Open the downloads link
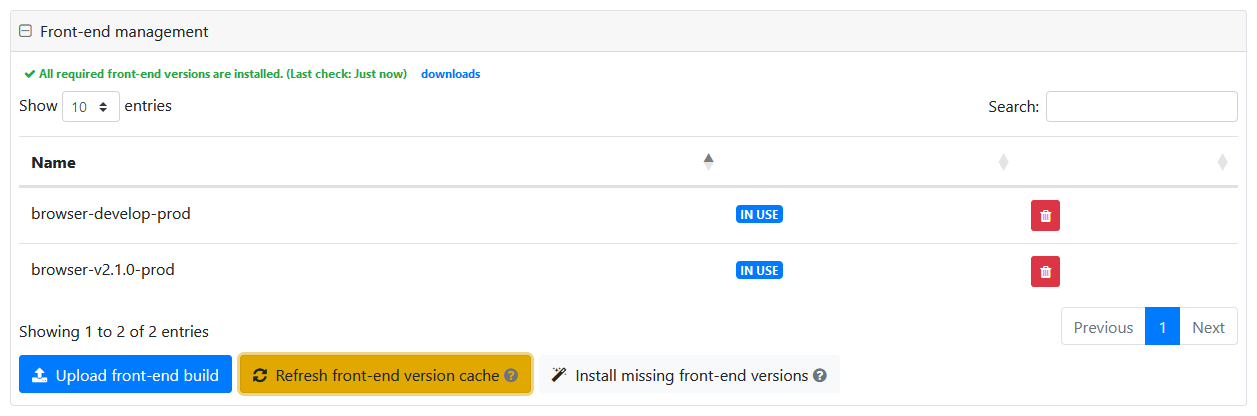This screenshot has height=416, width=1257. [450, 74]
